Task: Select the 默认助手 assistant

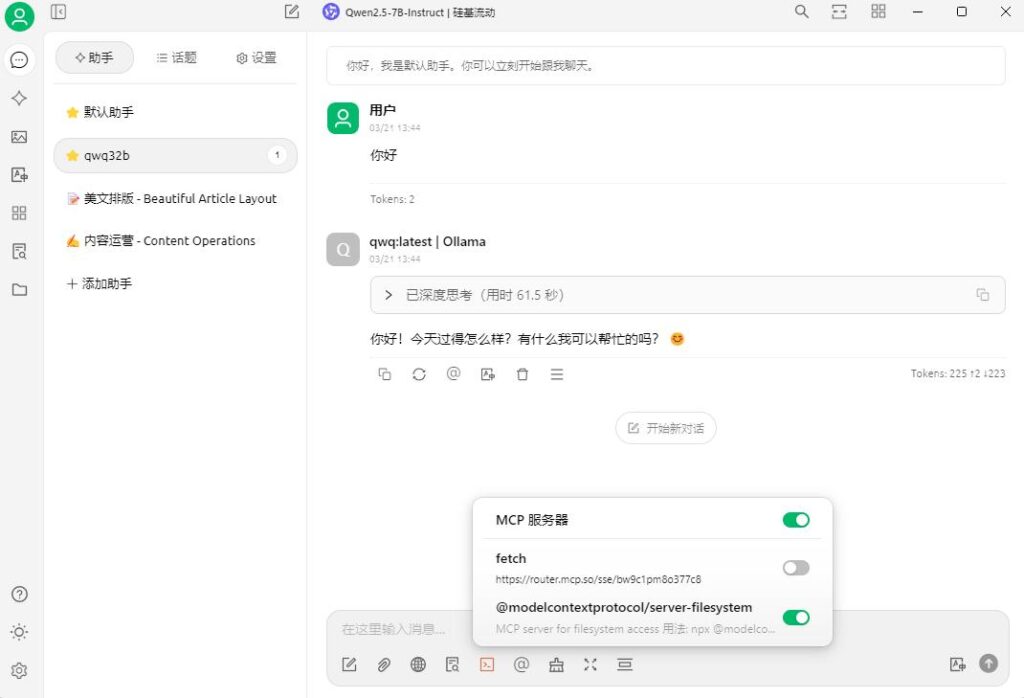Action: [x=175, y=112]
